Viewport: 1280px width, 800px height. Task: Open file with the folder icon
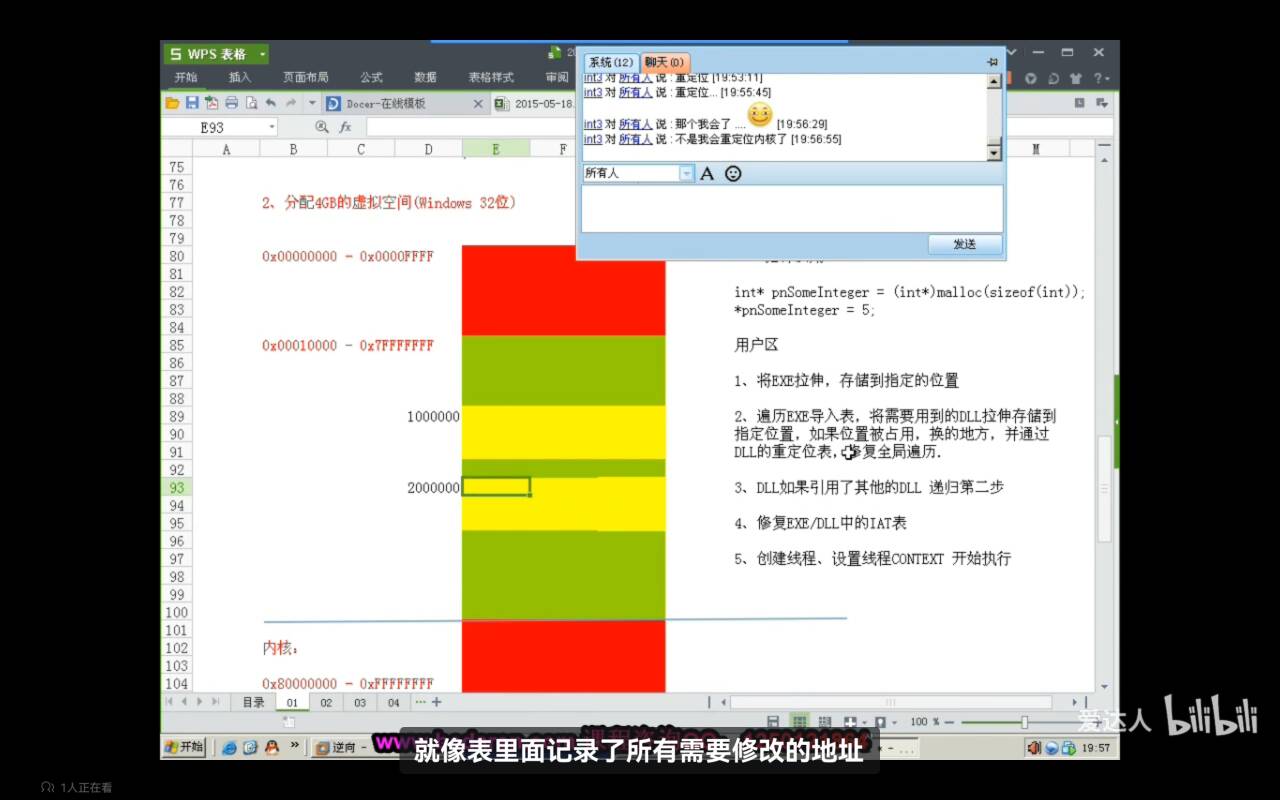172,103
